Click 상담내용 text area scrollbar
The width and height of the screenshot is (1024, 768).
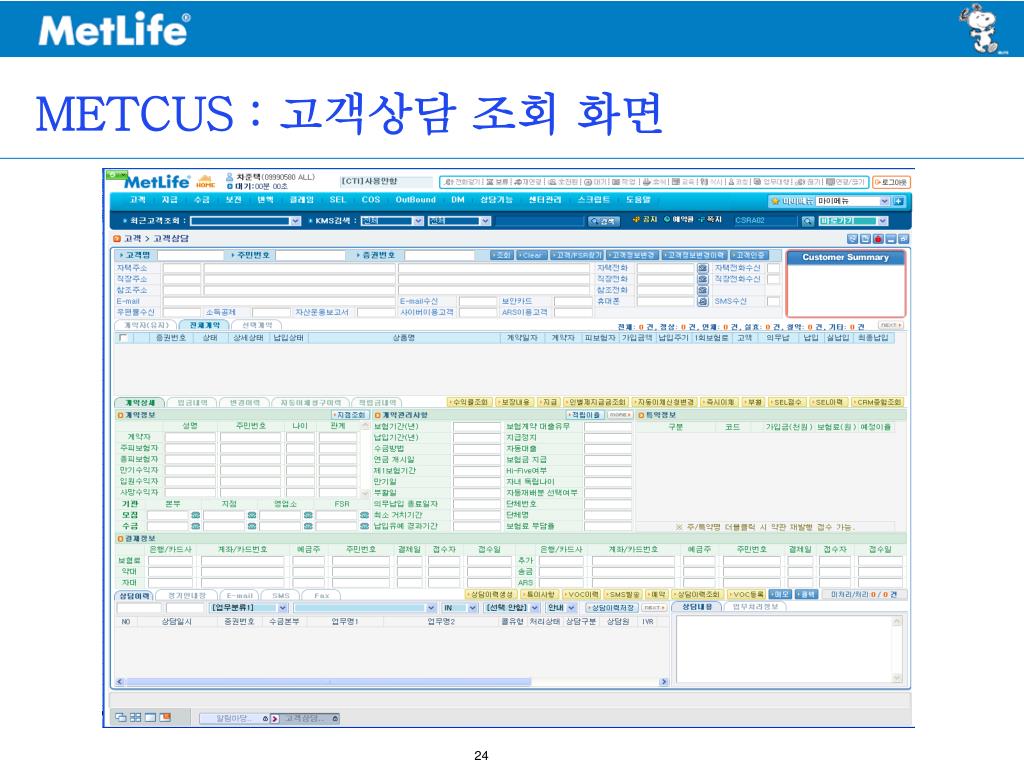(897, 649)
